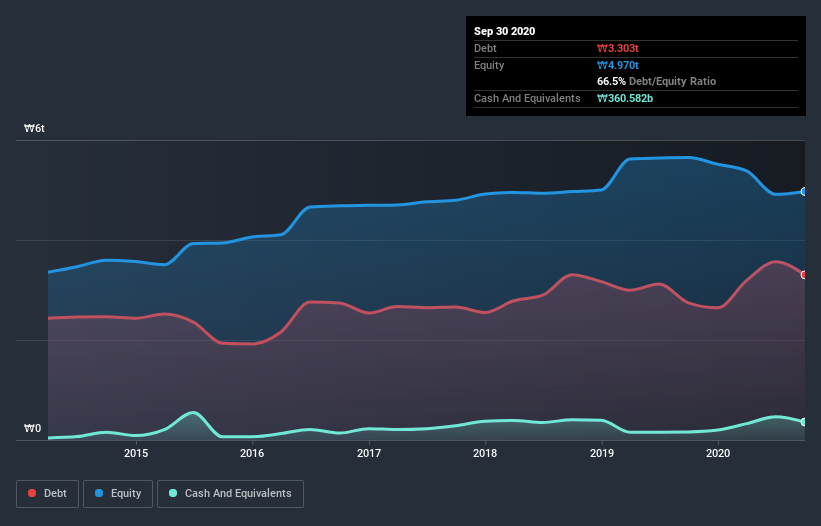Click the ₩0 y-axis label
Viewport: 821px width, 526px height.
32,428
